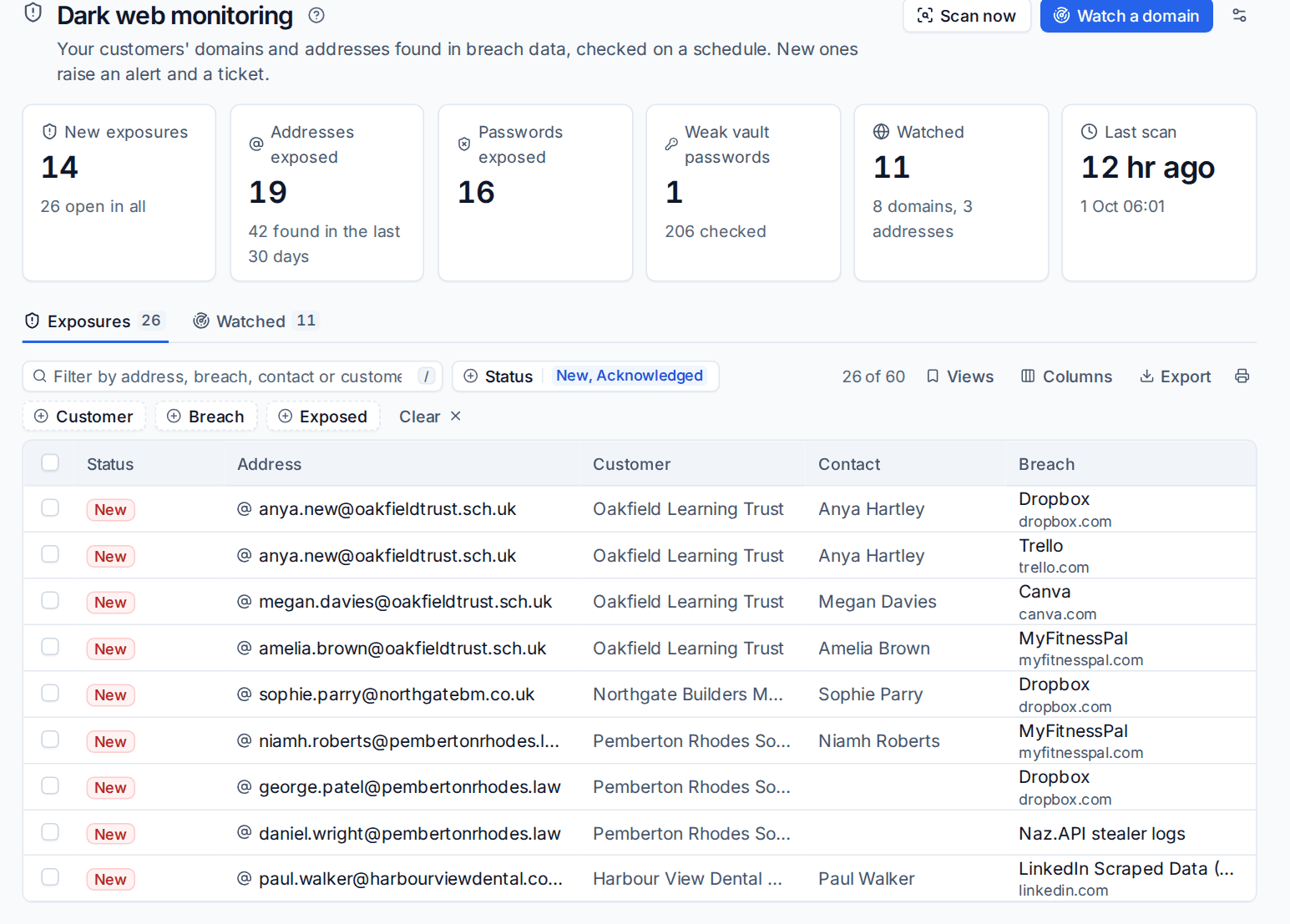Click the globe icon in the Watched card
The height and width of the screenshot is (924, 1290).
881,132
